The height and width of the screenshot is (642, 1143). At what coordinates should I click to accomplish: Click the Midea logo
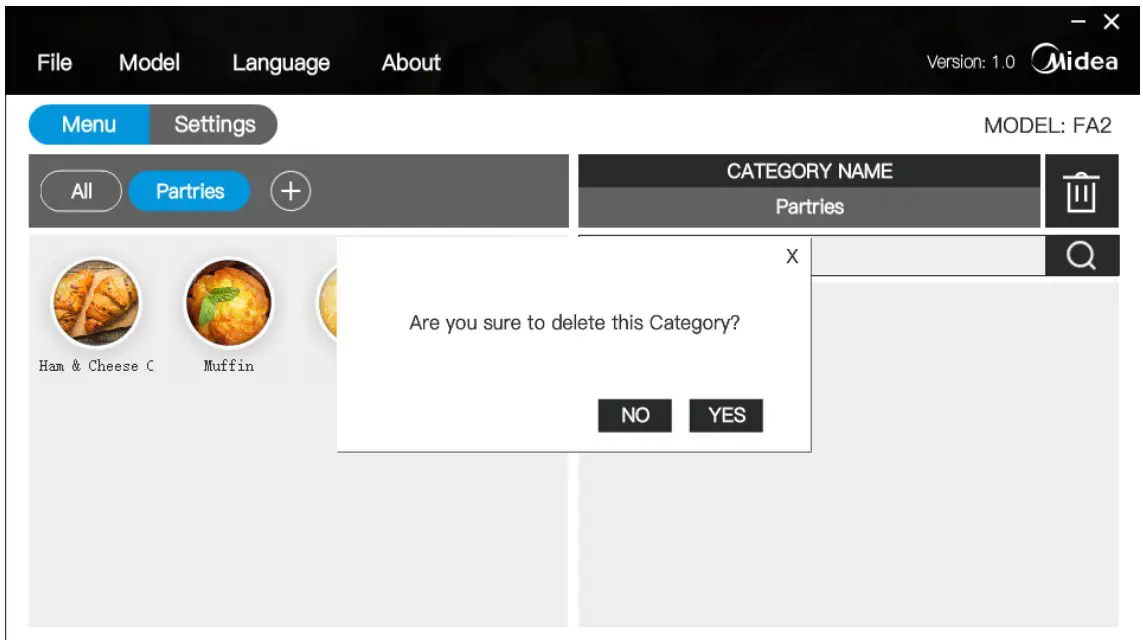point(1075,60)
